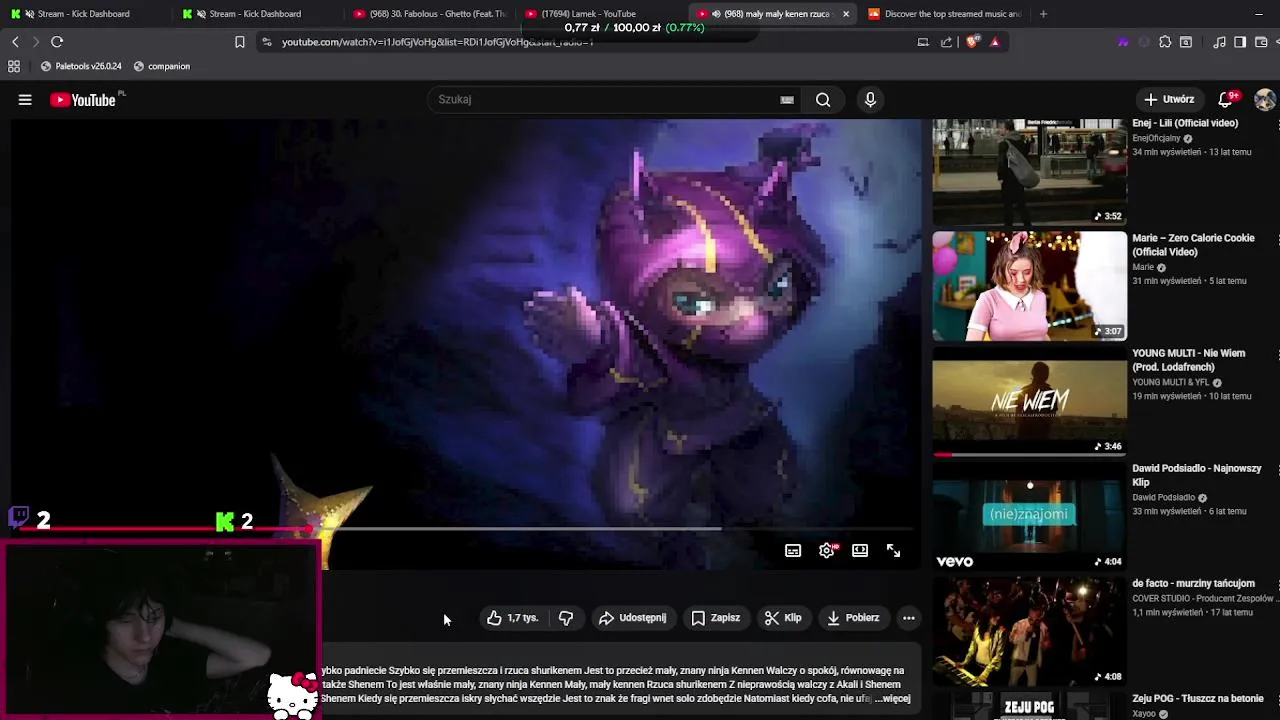Viewport: 1280px width, 720px height.
Task: Open the browser extensions puzzle icon
Action: (x=1165, y=42)
